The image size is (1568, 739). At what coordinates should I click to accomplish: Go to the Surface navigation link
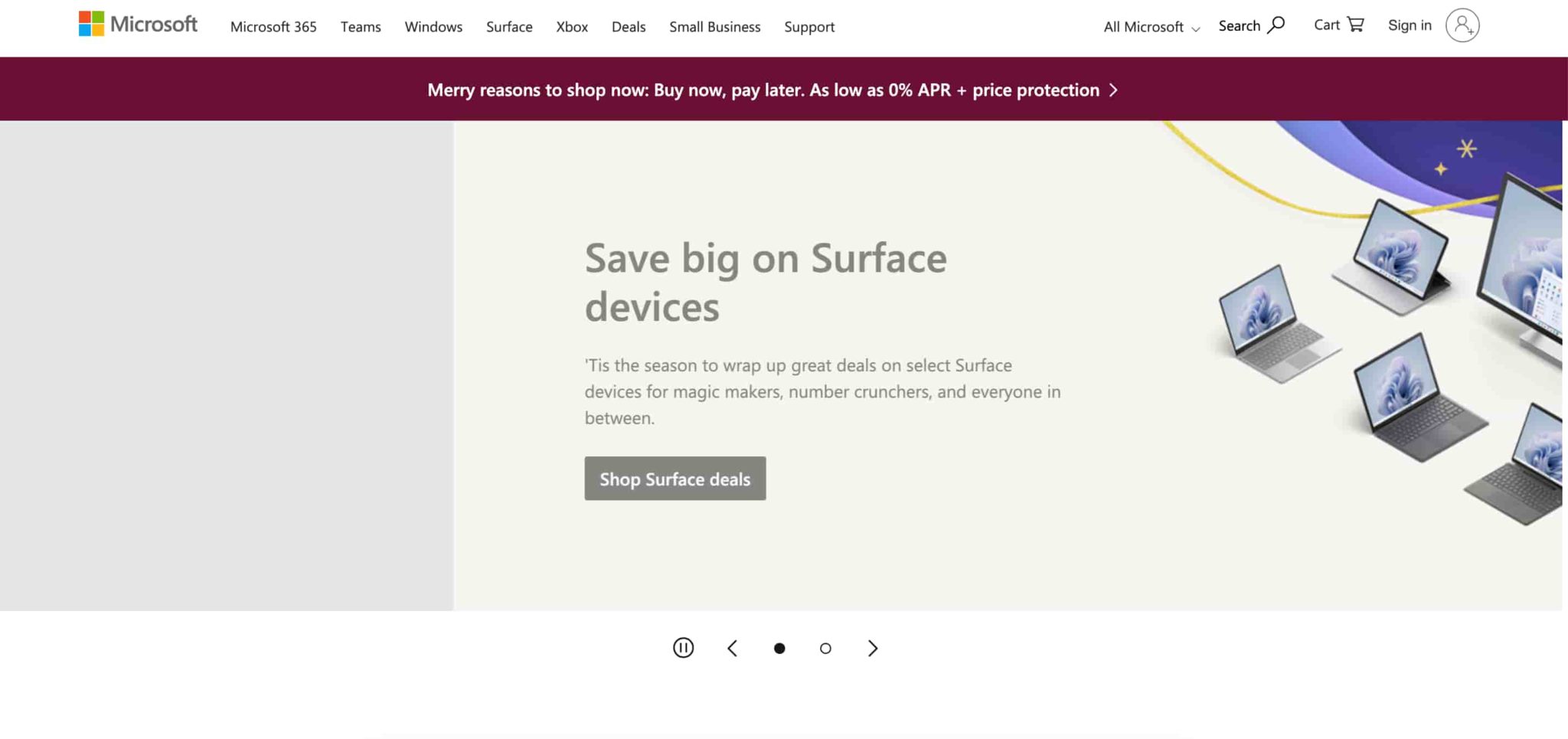509,27
